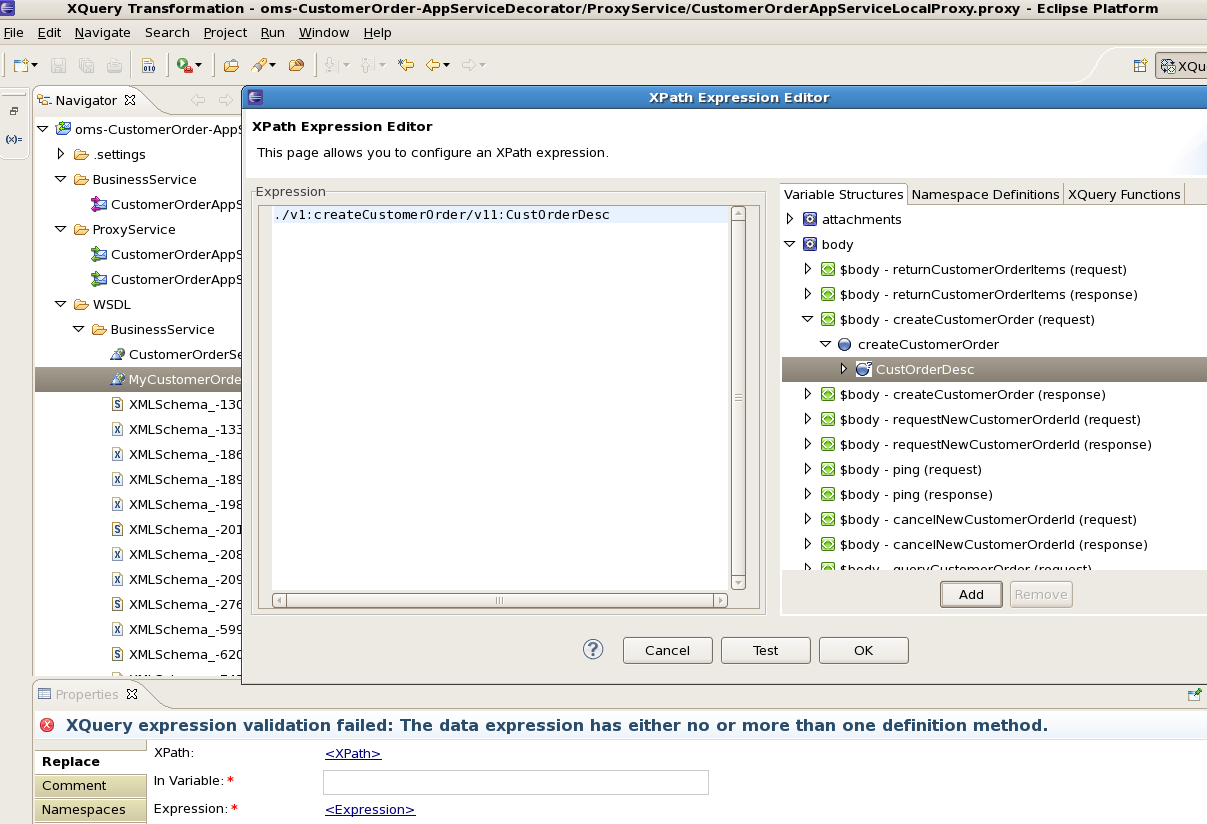Collapse $body - createCustomerOrder (request) node
Image resolution: width=1207 pixels, height=824 pixels.
click(808, 319)
